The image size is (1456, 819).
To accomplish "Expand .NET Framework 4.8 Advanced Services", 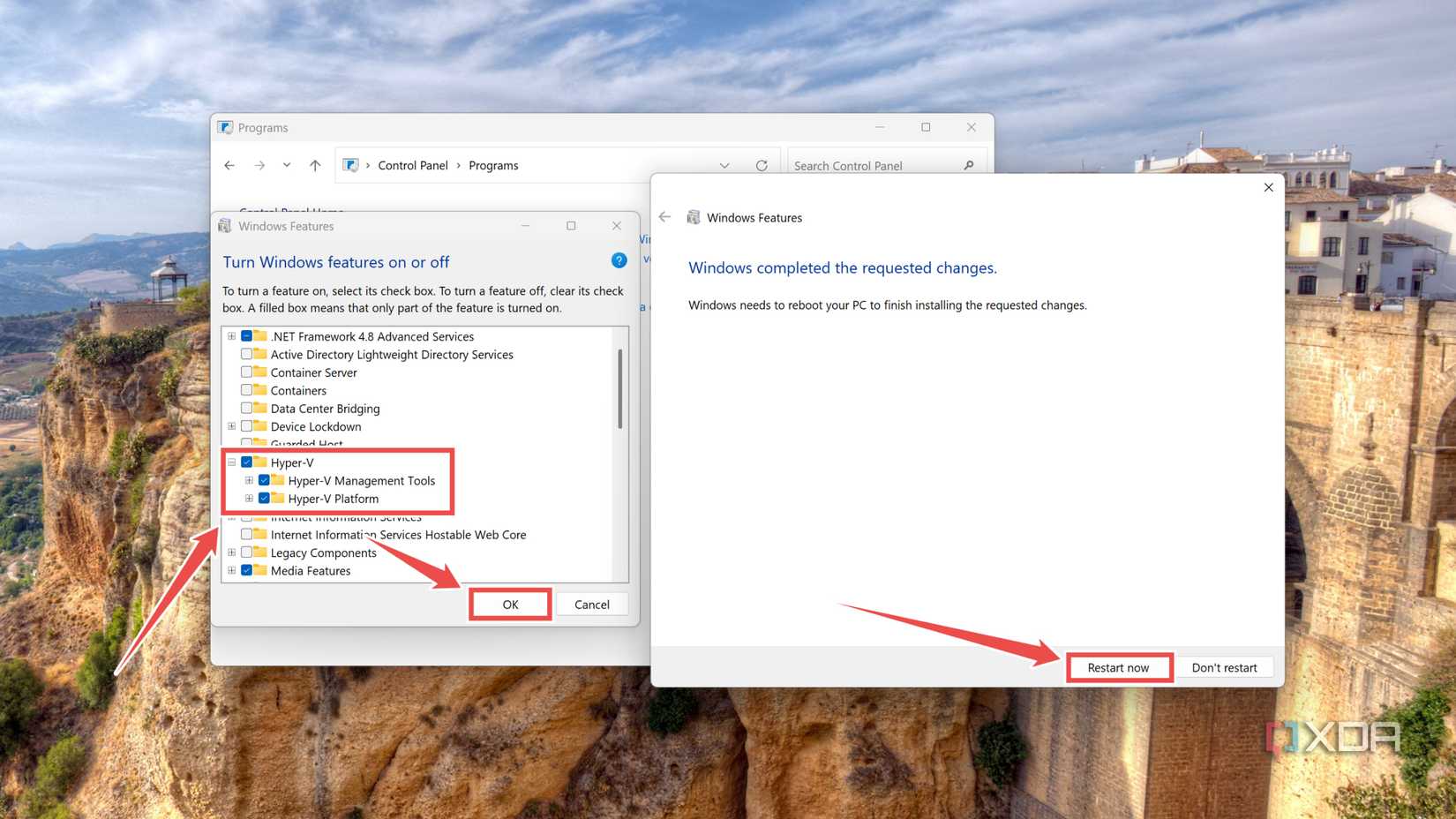I will point(231,336).
